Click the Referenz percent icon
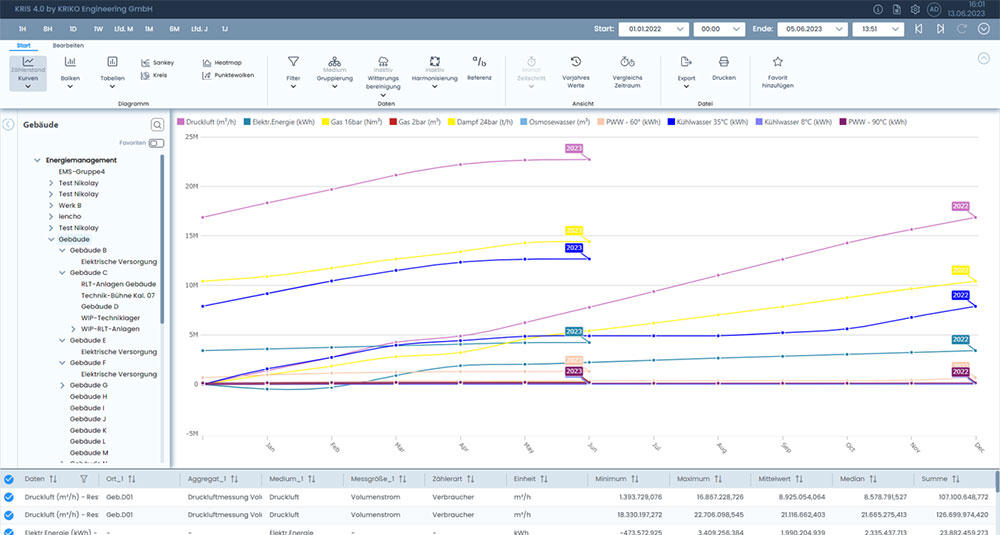The width and height of the screenshot is (1000, 535). [x=479, y=61]
